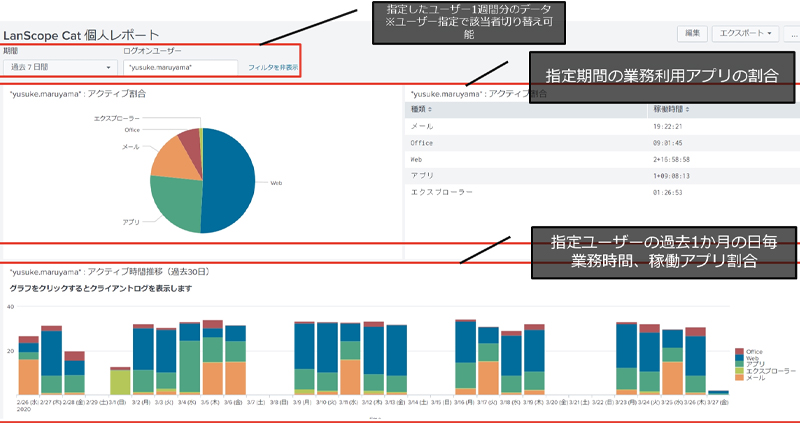The width and height of the screenshot is (800, 423).
Task: Click the LanScope Cat 個人レポート title
Action: [x=81, y=35]
